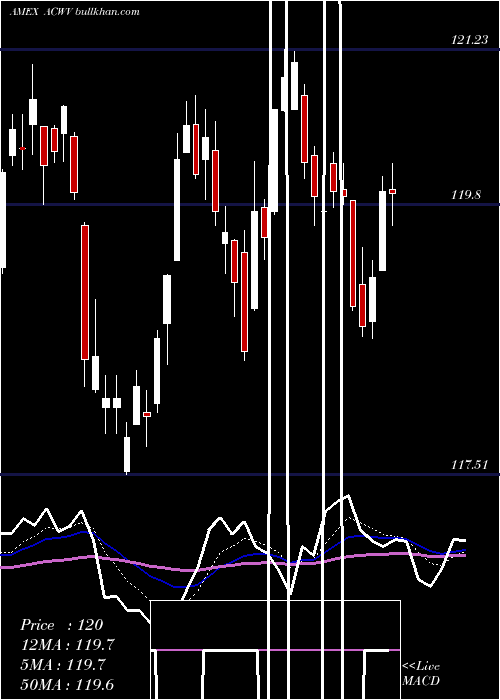Click the 50MA : 119.6 value
The width and height of the screenshot is (500, 700).
click(x=67, y=685)
